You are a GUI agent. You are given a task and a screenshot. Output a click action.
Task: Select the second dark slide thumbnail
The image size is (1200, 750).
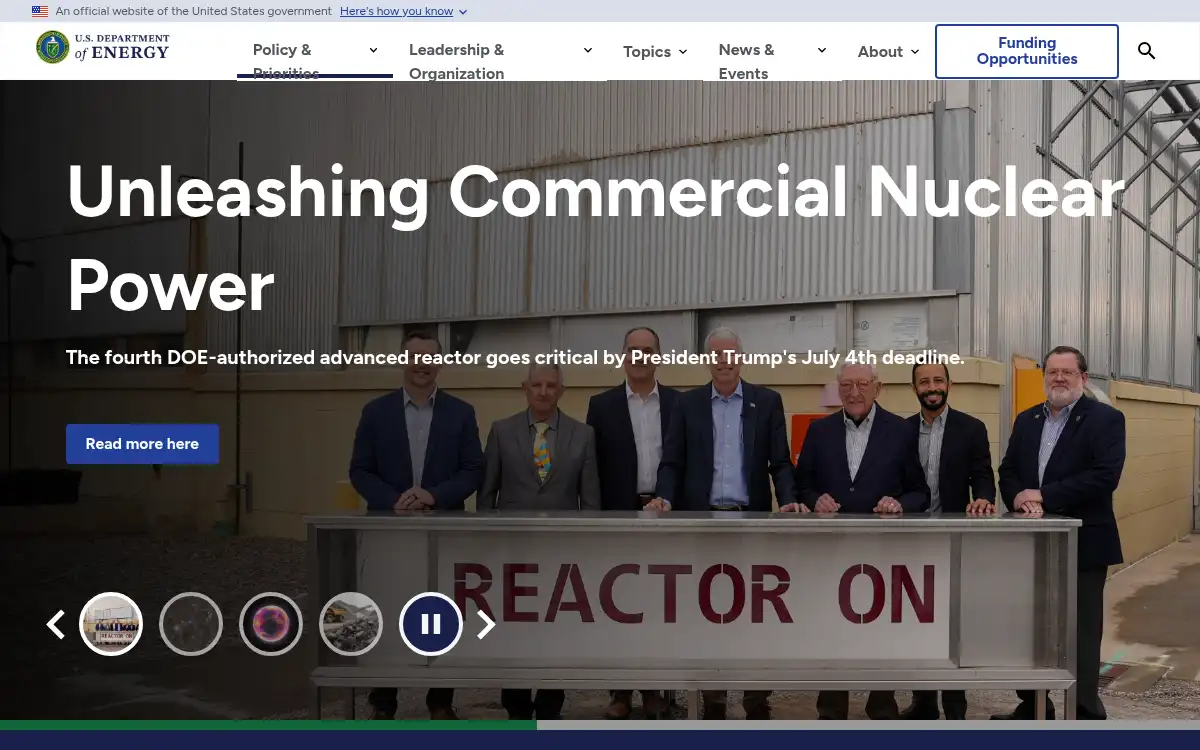tap(191, 624)
